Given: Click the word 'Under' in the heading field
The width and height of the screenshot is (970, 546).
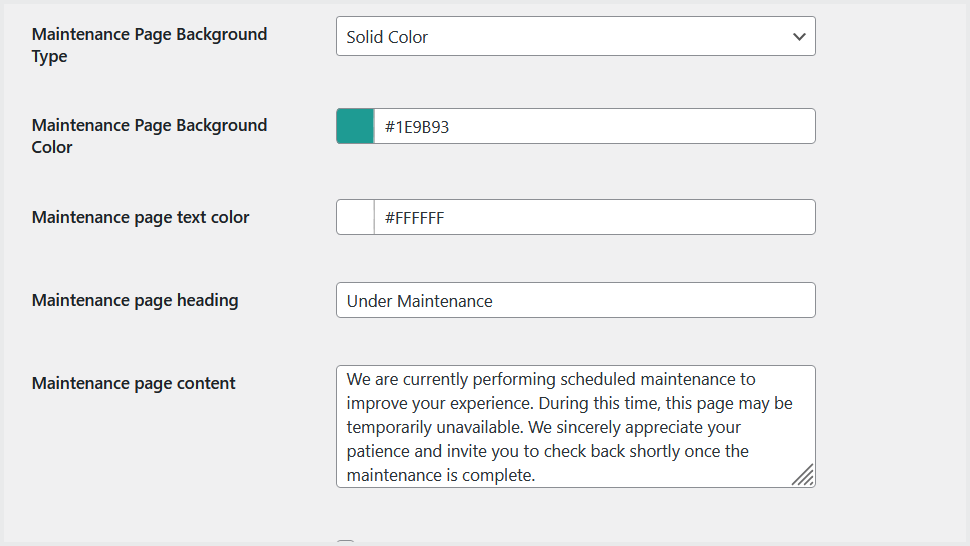Looking at the screenshot, I should click(x=369, y=301).
